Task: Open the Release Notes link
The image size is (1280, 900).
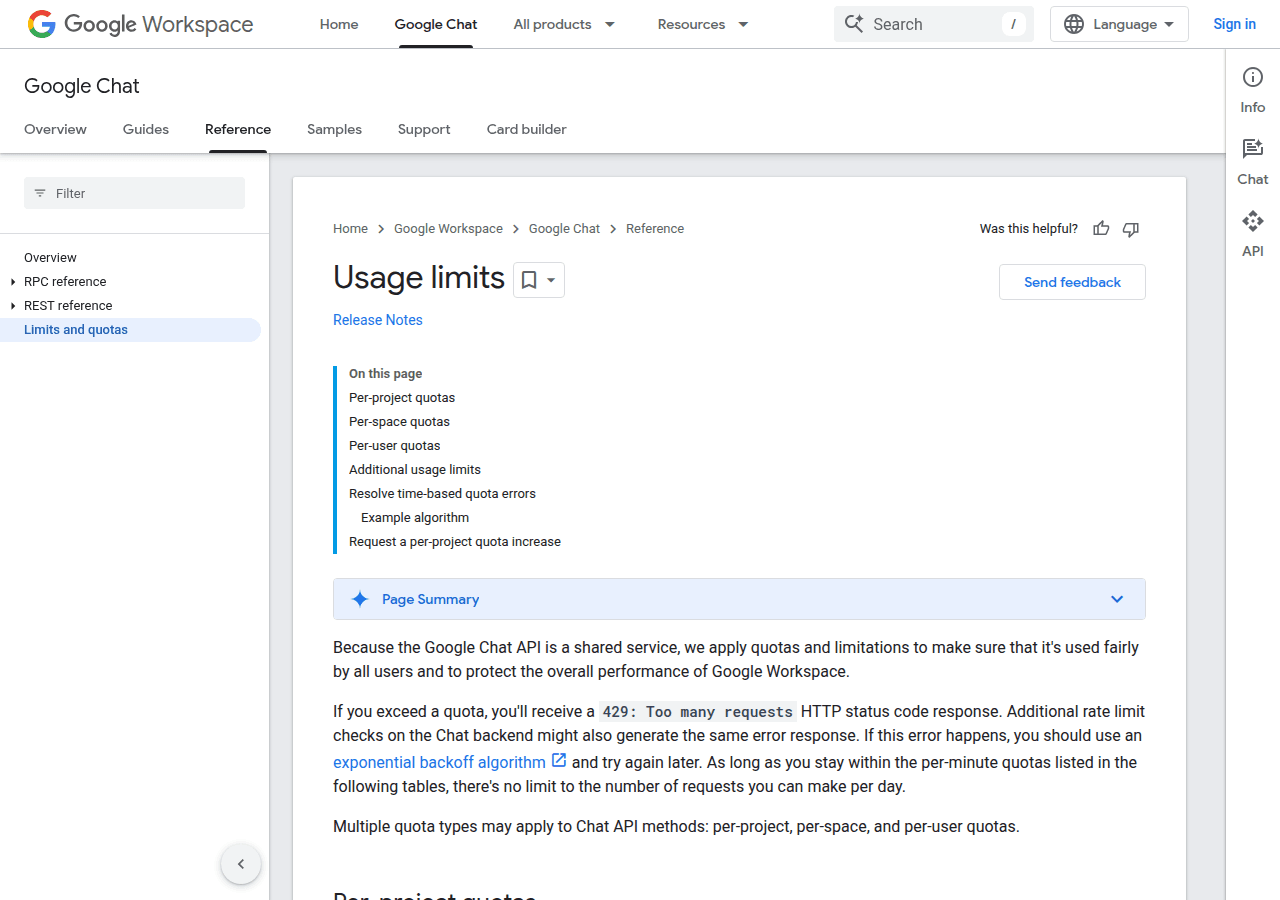Action: click(378, 319)
